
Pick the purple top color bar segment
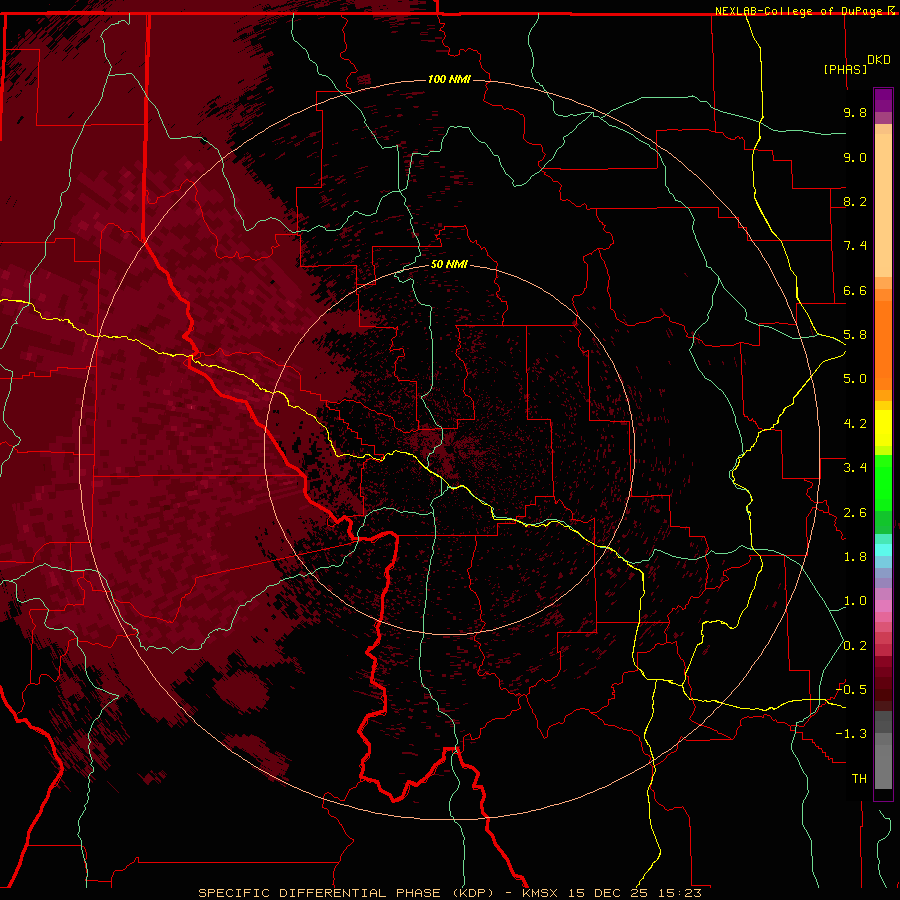coord(883,100)
